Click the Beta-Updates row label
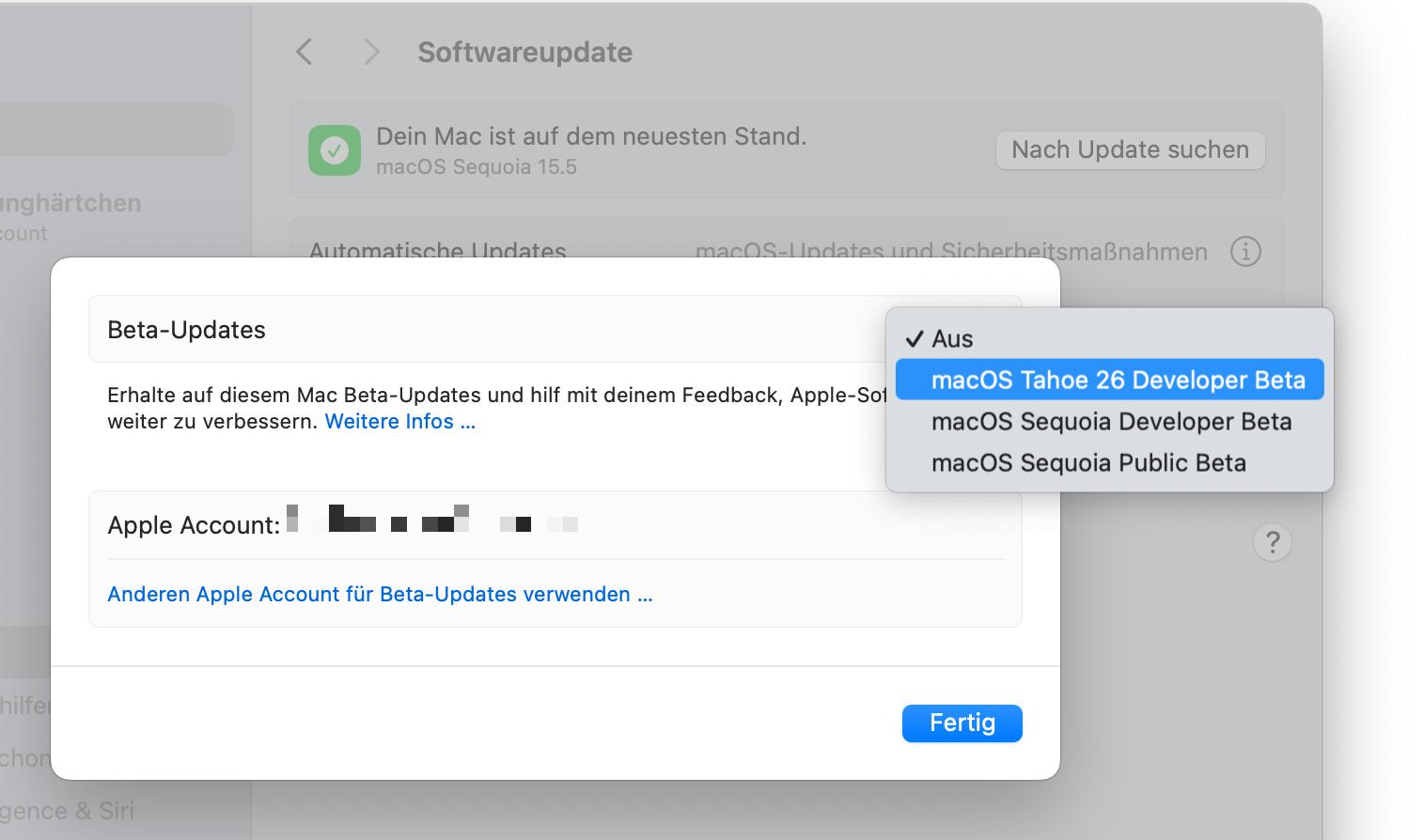 (186, 330)
